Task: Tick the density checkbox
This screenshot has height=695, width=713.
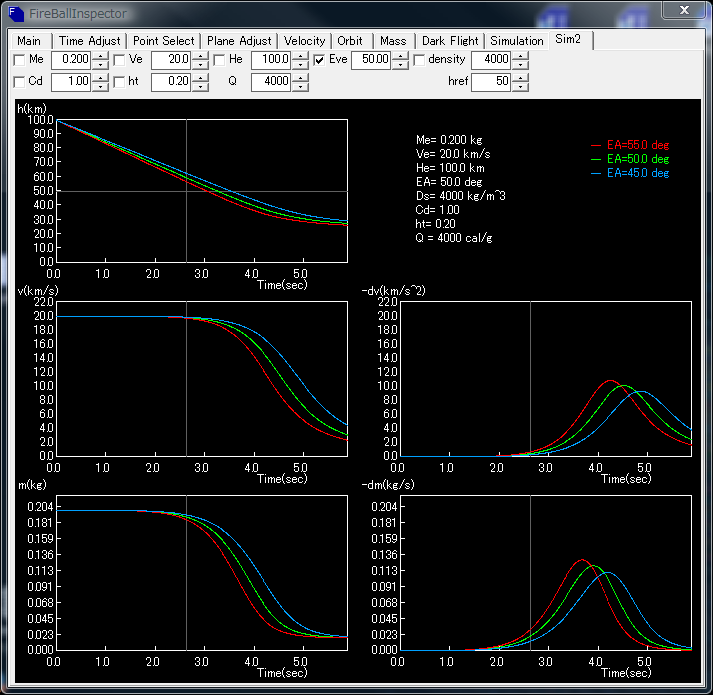Action: pyautogui.click(x=419, y=60)
